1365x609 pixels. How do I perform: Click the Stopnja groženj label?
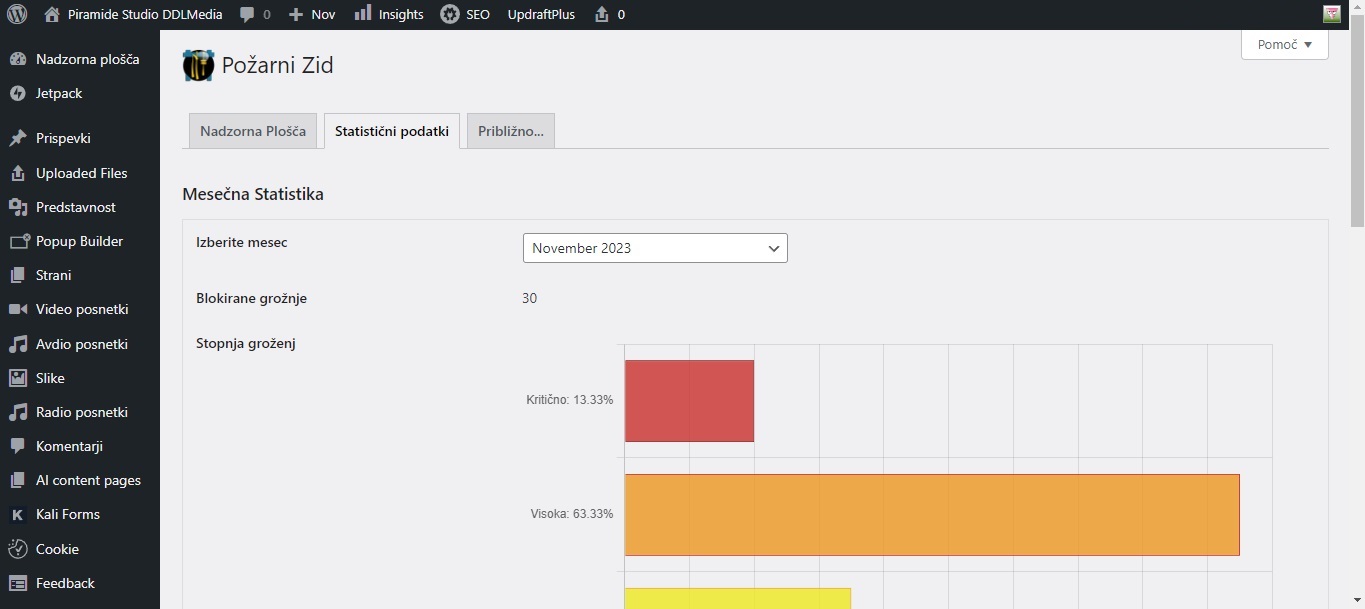coord(246,344)
